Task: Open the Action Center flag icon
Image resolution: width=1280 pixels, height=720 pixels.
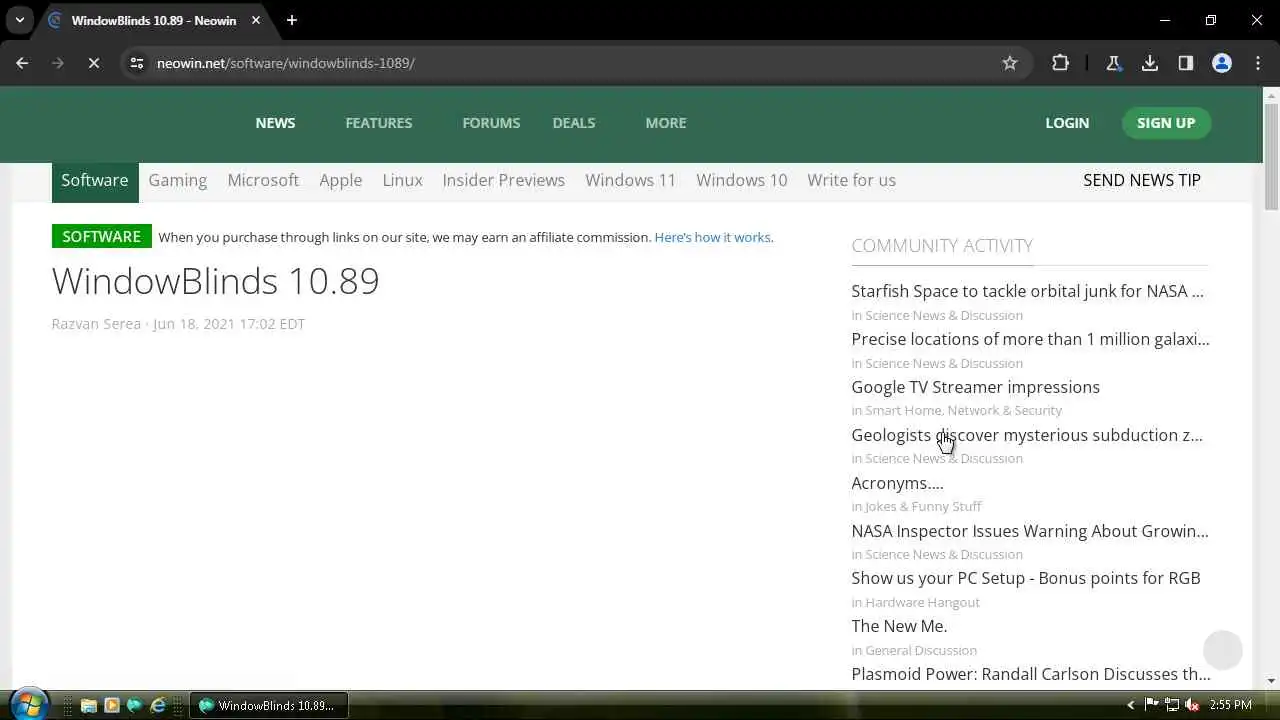Action: [1151, 705]
